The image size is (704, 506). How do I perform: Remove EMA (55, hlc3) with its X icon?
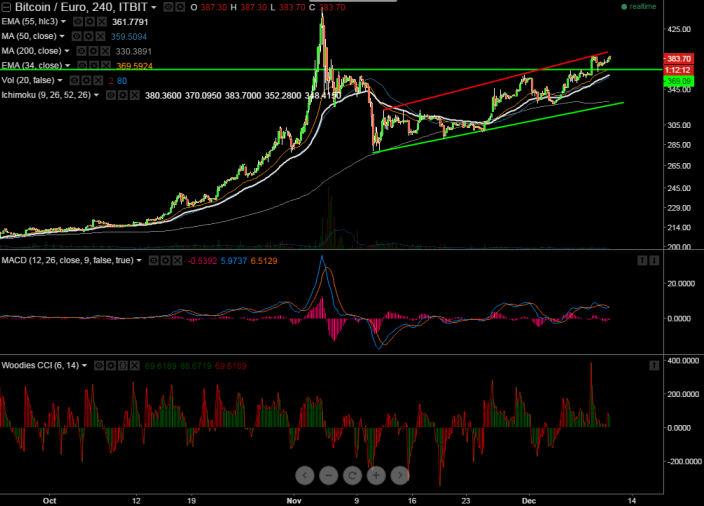102,22
